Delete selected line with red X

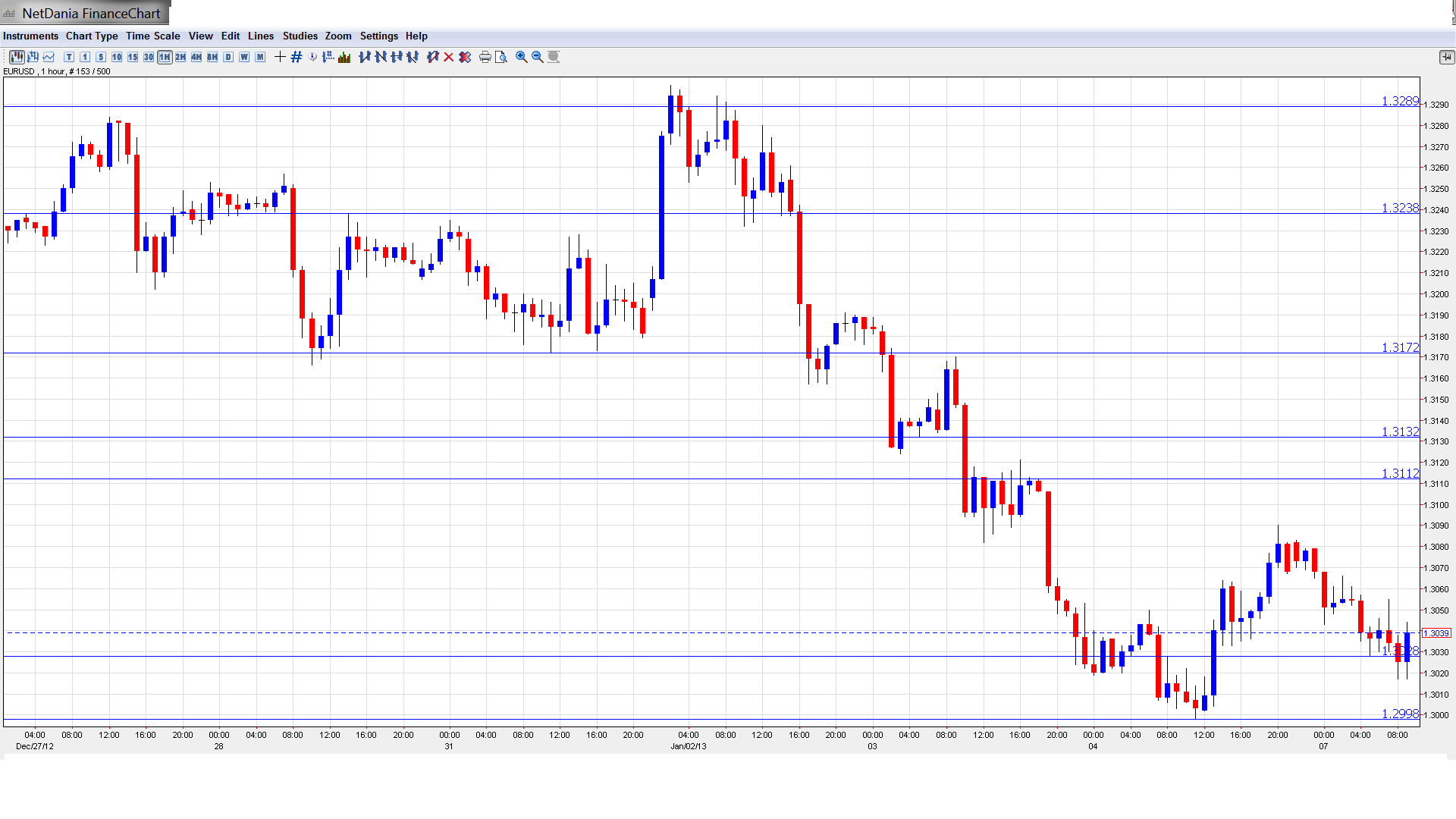tap(449, 57)
